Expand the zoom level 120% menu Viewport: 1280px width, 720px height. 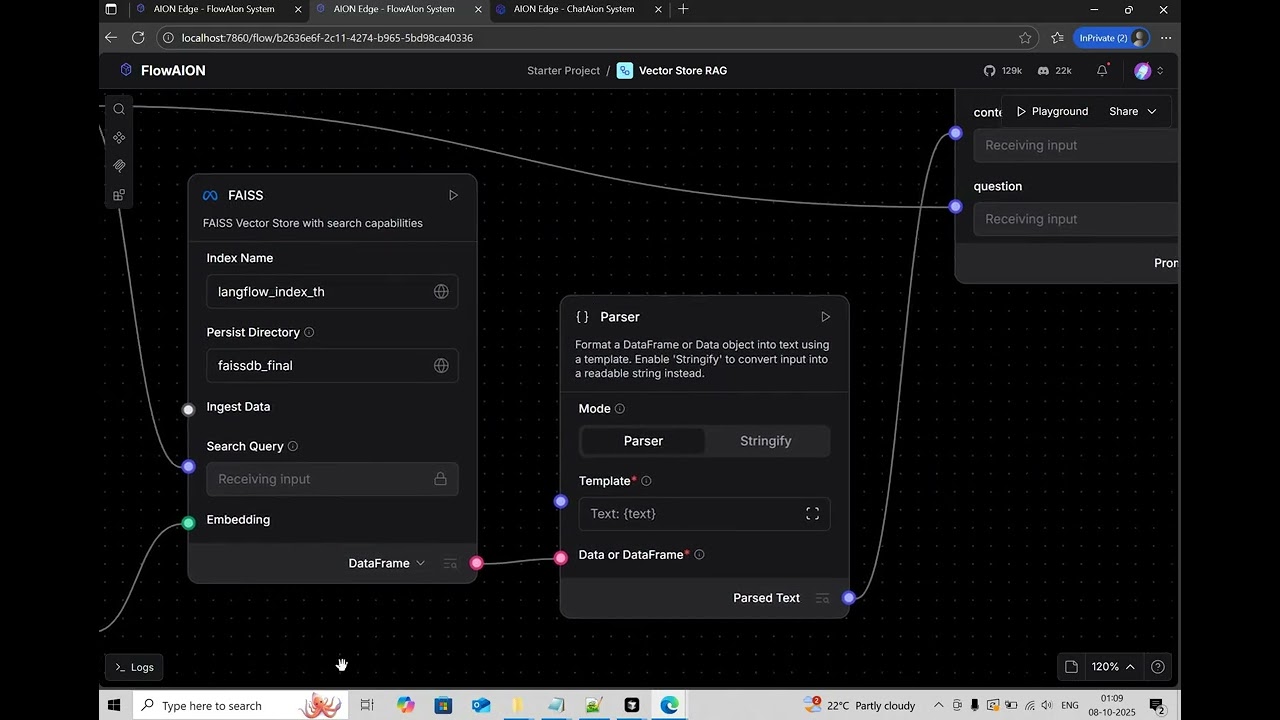(1113, 667)
